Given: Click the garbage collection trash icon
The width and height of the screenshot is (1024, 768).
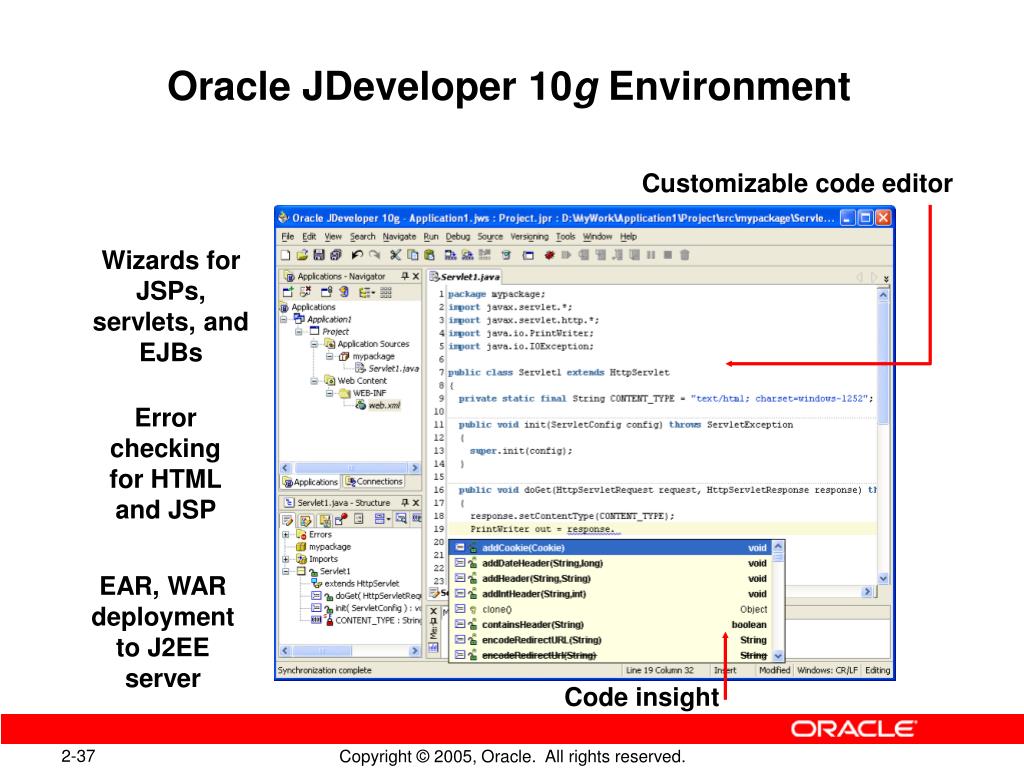Looking at the screenshot, I should tap(684, 255).
